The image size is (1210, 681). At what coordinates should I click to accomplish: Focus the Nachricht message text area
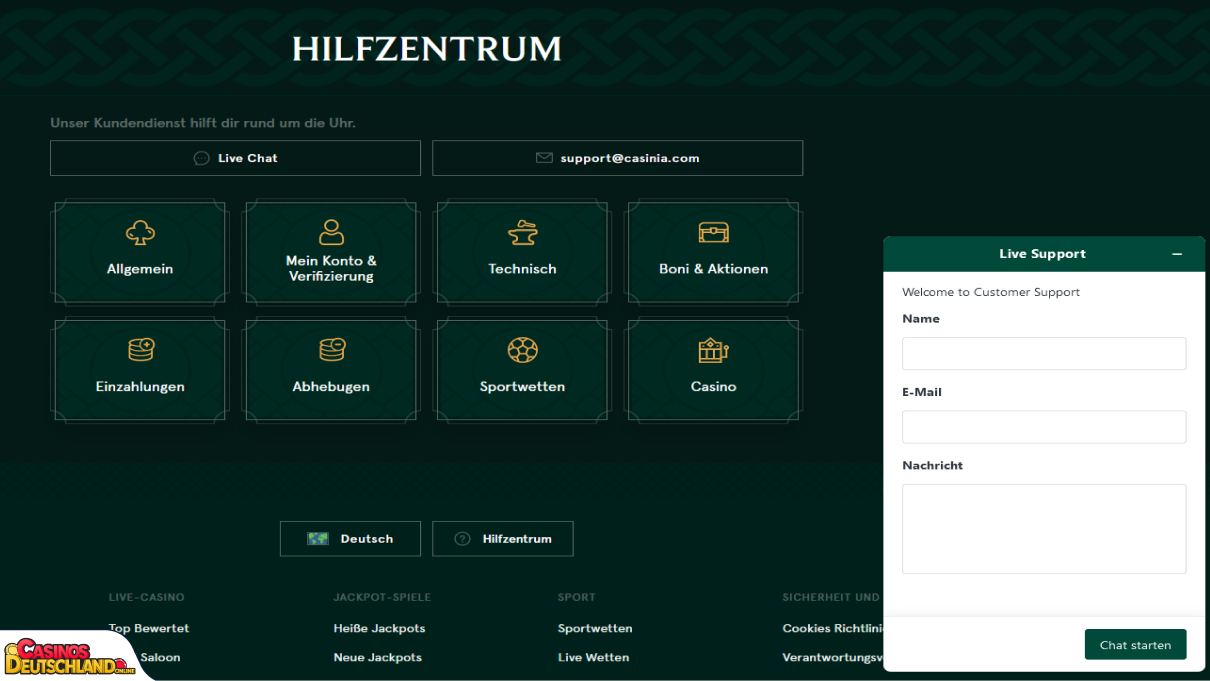click(x=1044, y=529)
